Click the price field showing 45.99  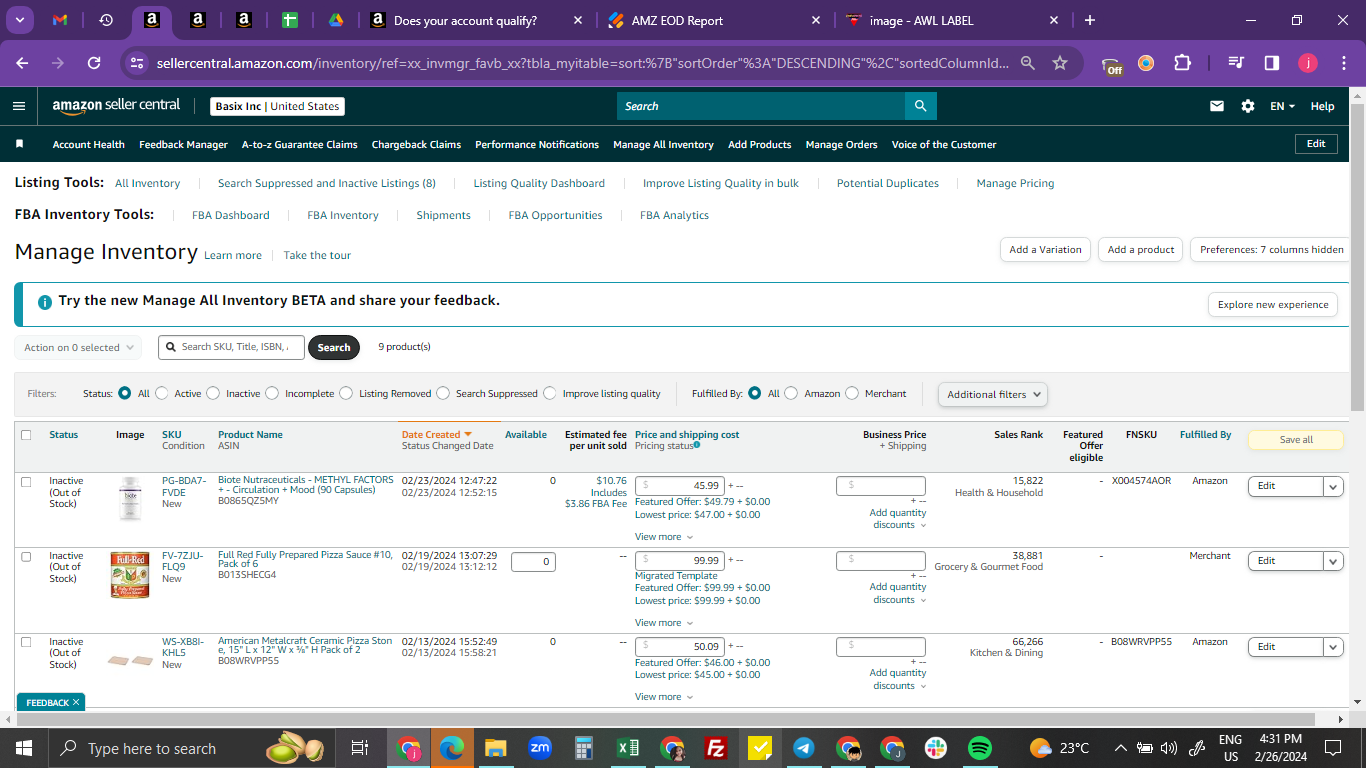680,486
